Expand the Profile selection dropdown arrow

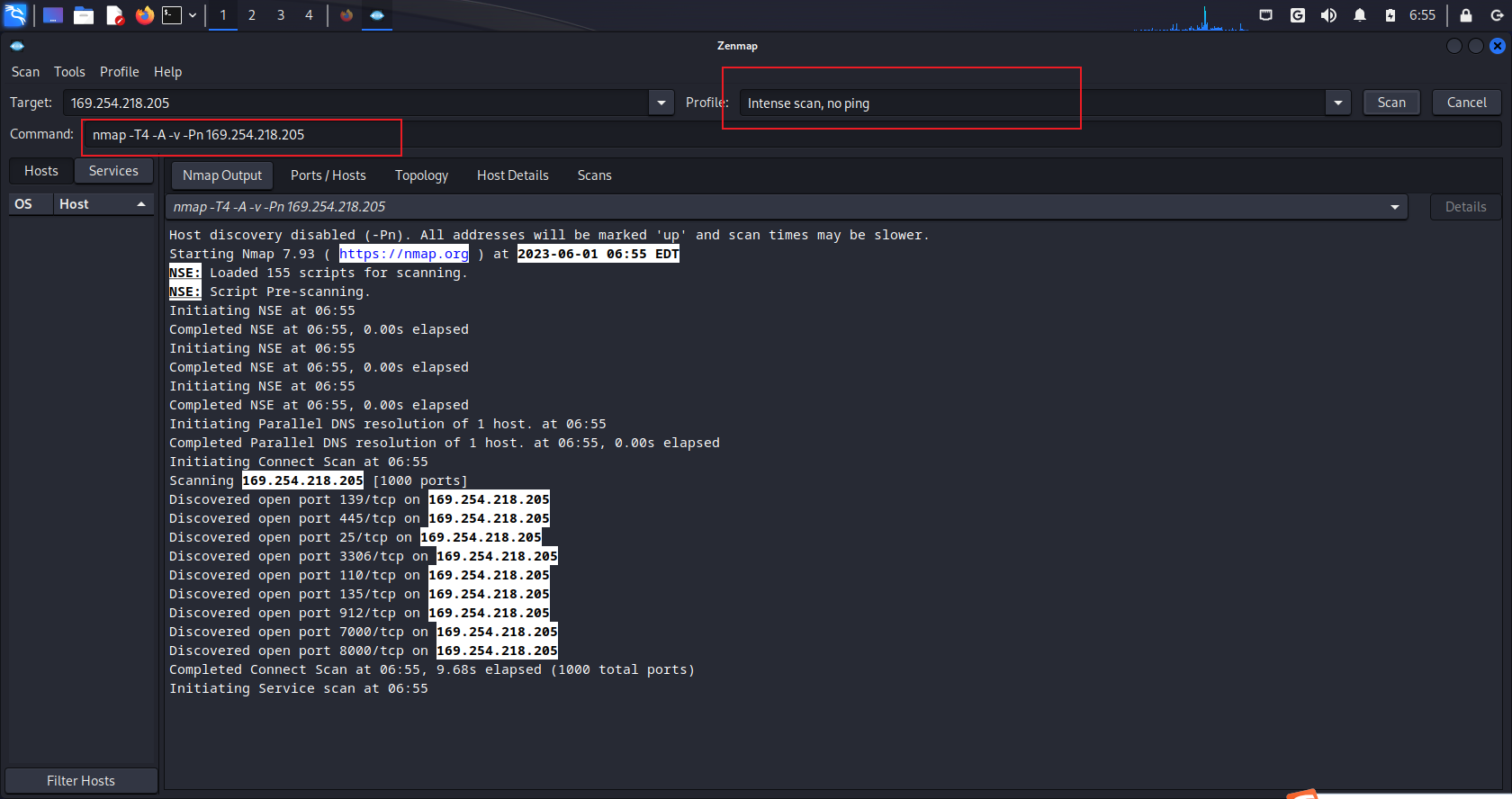[x=1338, y=103]
